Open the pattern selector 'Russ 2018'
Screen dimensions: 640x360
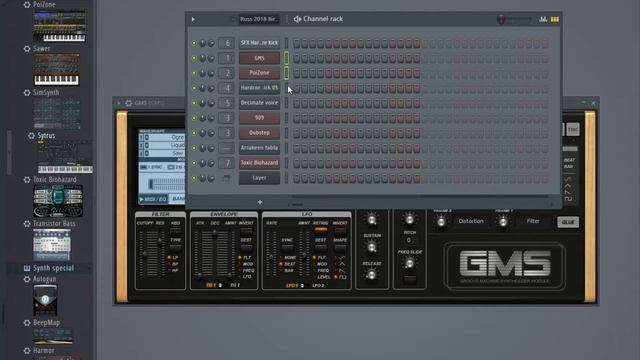(x=259, y=19)
